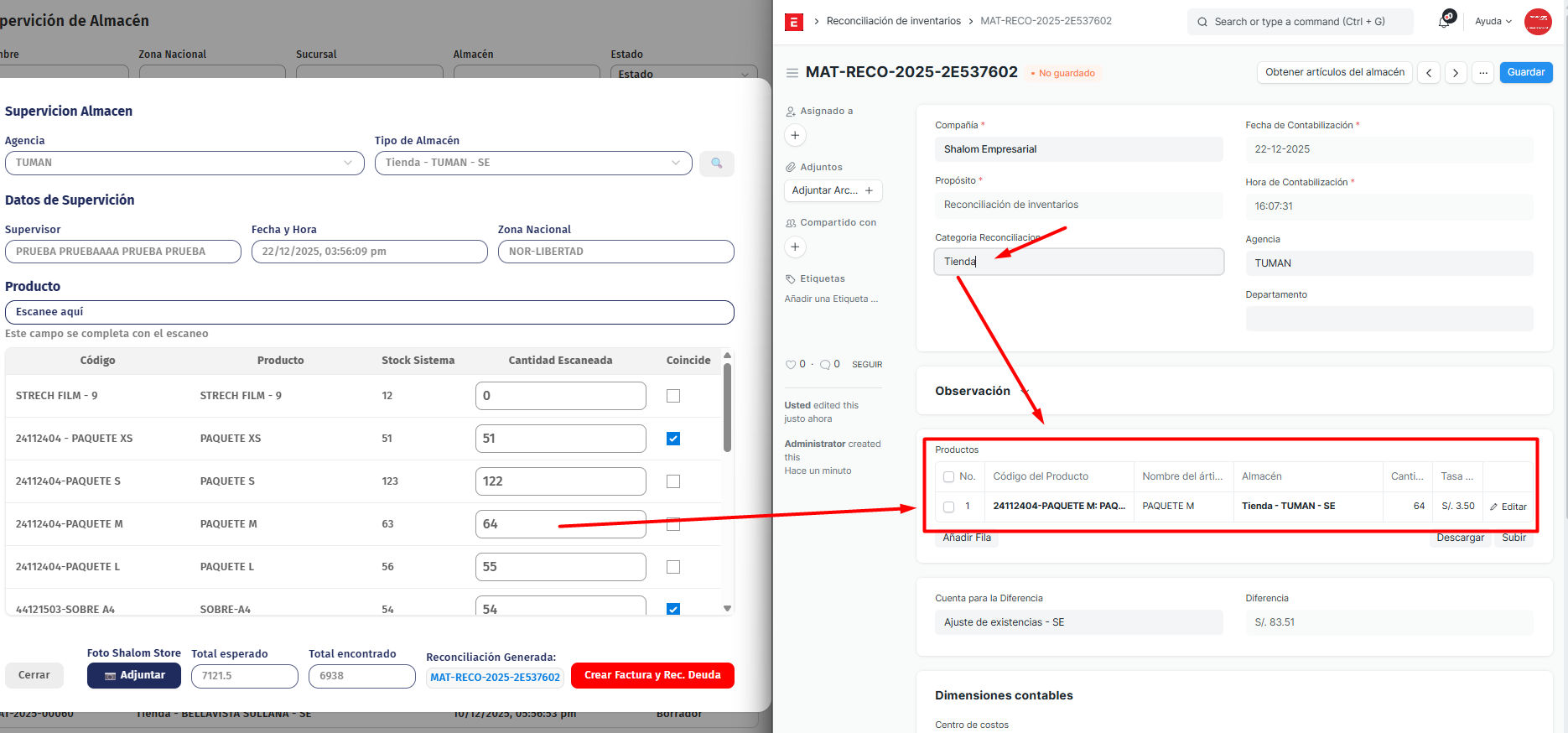Click the magnifier search icon button
Viewport: 1568px width, 733px height.
coord(716,163)
